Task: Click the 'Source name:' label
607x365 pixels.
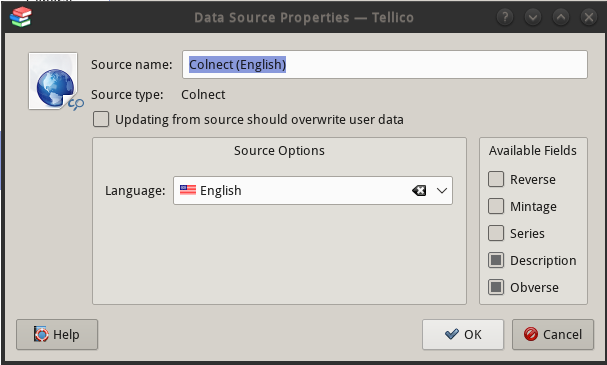Action: [x=132, y=64]
